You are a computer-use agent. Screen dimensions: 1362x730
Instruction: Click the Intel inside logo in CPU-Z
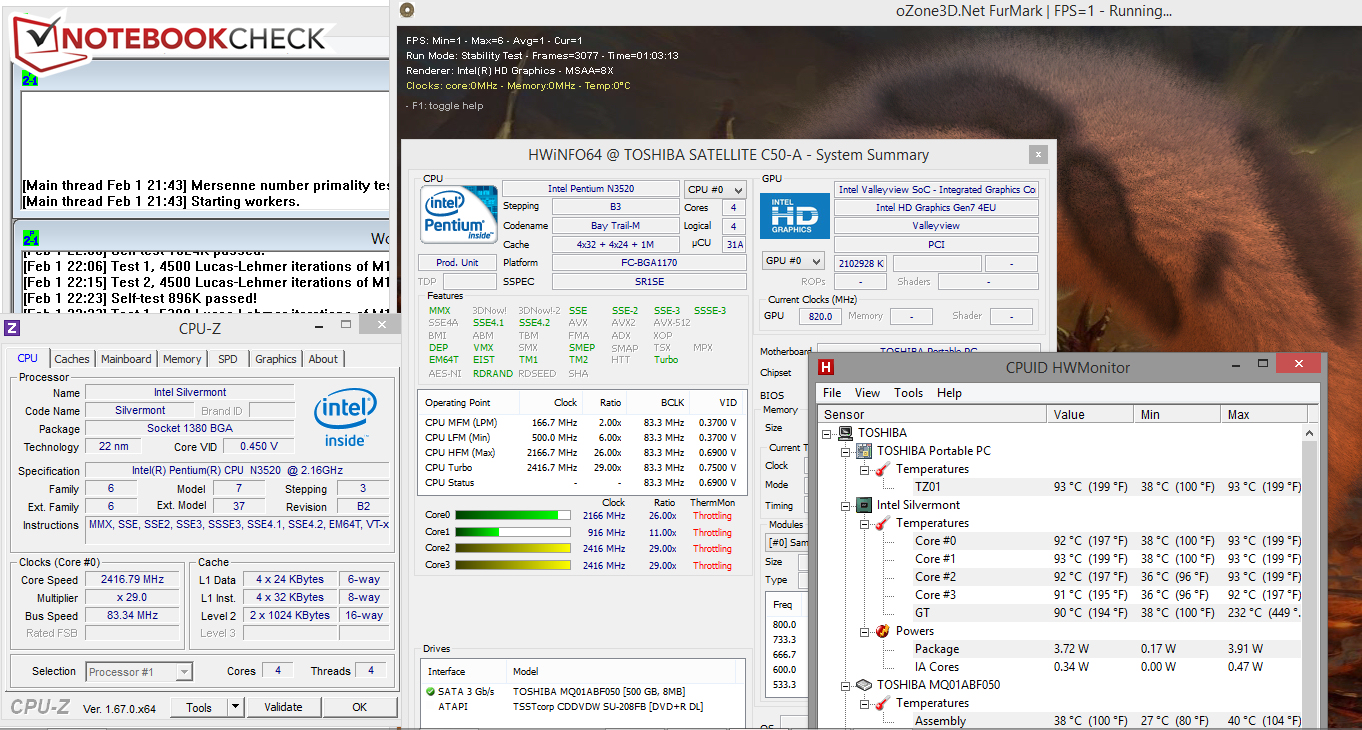coord(345,419)
